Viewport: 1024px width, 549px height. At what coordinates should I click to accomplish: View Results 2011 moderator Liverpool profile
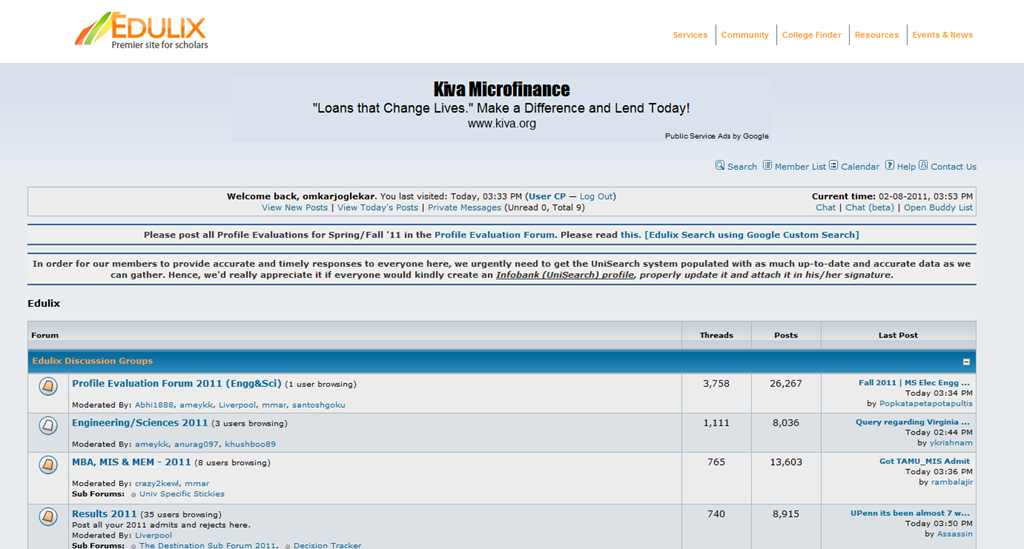153,535
